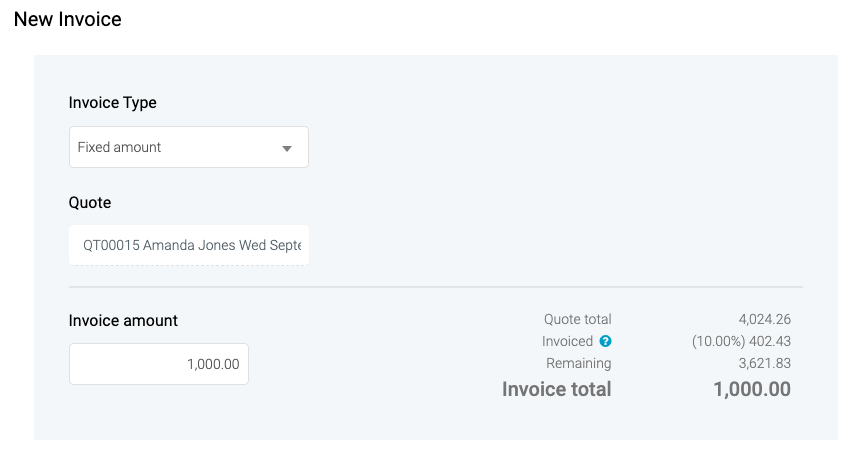Image resolution: width=856 pixels, height=450 pixels.
Task: Click the Fixed amount text in dropdown
Action: coord(119,147)
